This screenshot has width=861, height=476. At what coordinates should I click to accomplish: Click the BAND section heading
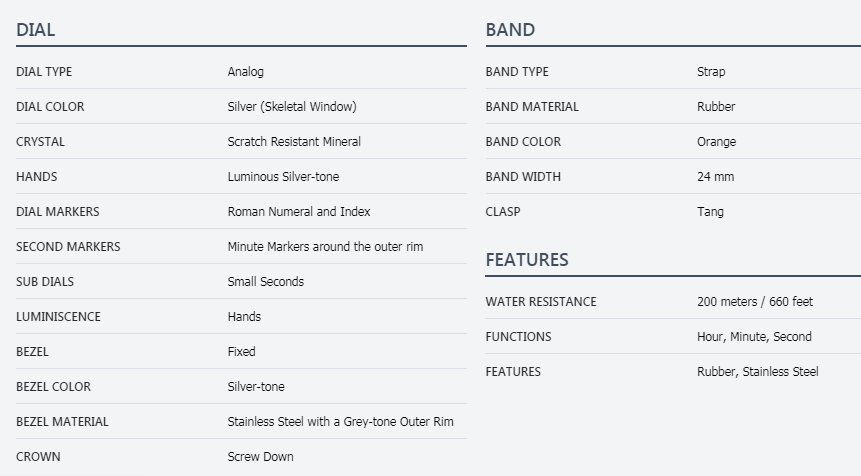[x=510, y=30]
